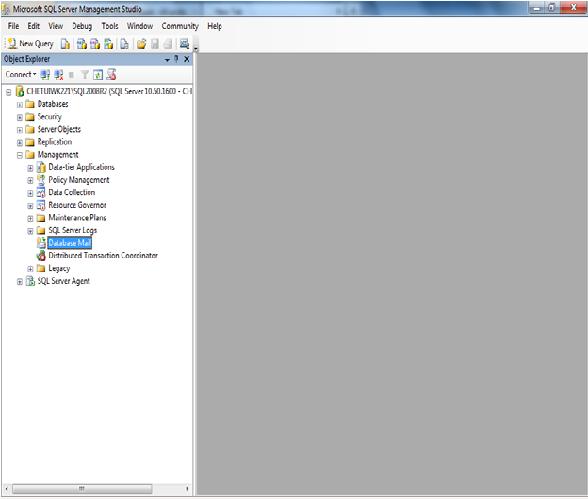
Task: Open the Community menu
Action: point(180,26)
